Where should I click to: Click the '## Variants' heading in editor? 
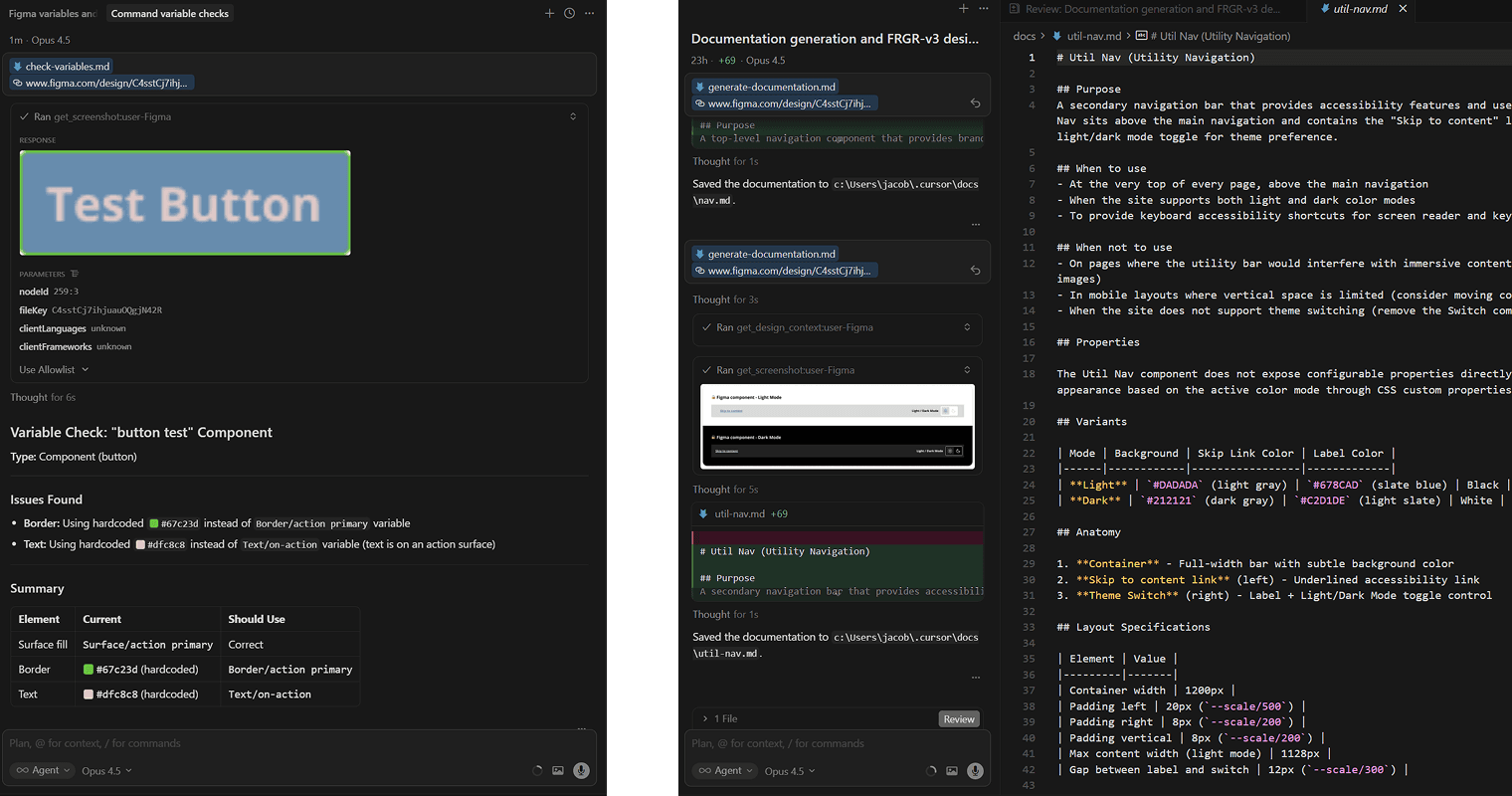[x=1091, y=422]
